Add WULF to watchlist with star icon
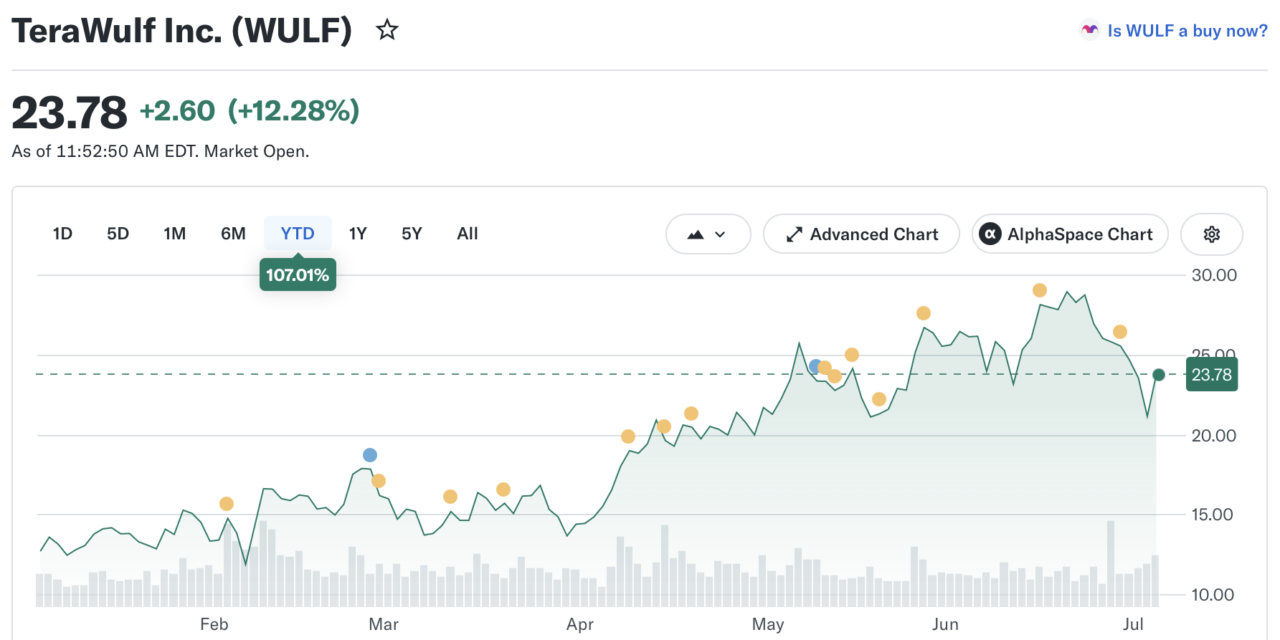 tap(387, 31)
